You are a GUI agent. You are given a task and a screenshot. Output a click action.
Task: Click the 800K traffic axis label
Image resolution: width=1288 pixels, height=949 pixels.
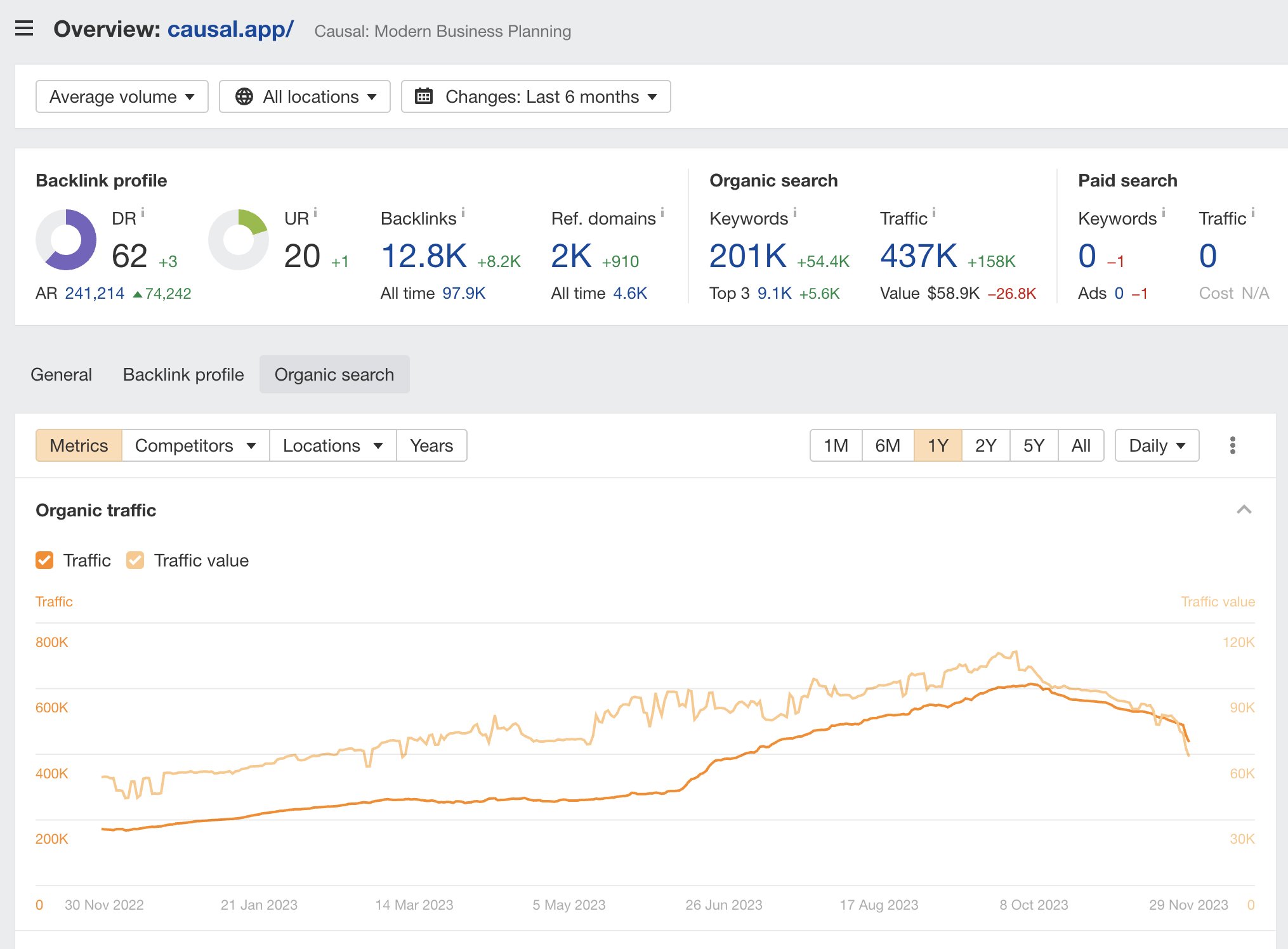tap(51, 642)
